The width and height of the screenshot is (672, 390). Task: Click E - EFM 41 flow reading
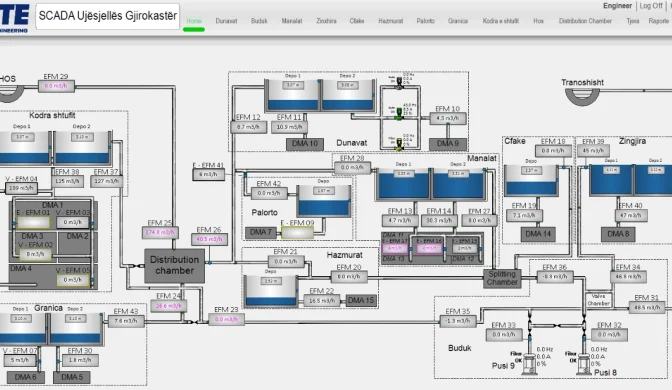click(x=208, y=174)
